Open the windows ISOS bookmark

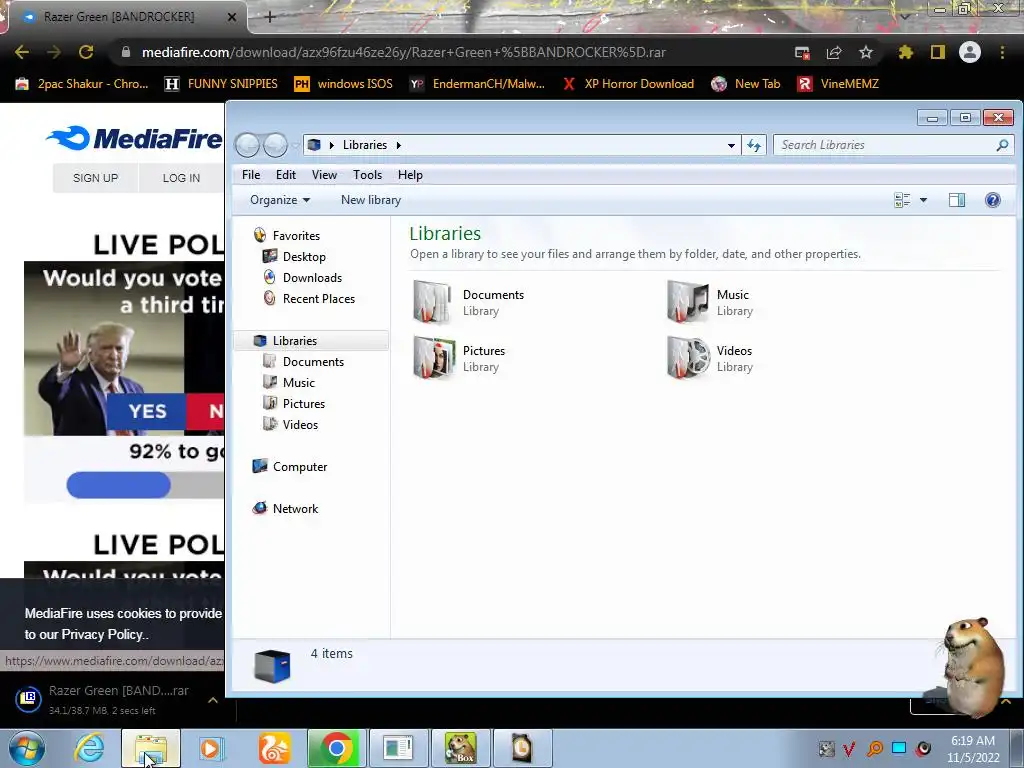344,84
